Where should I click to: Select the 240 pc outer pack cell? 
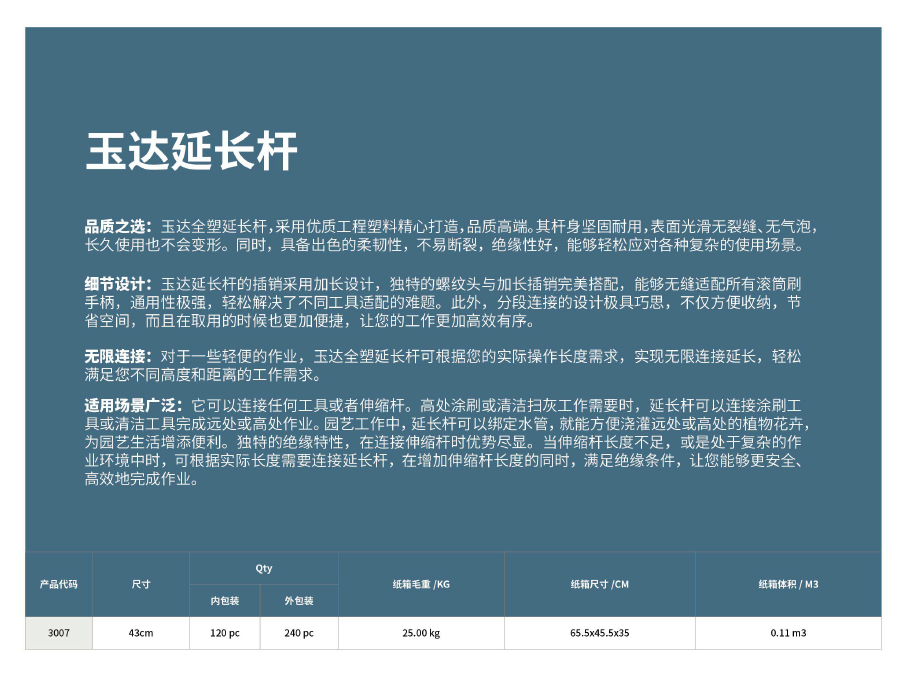[299, 633]
